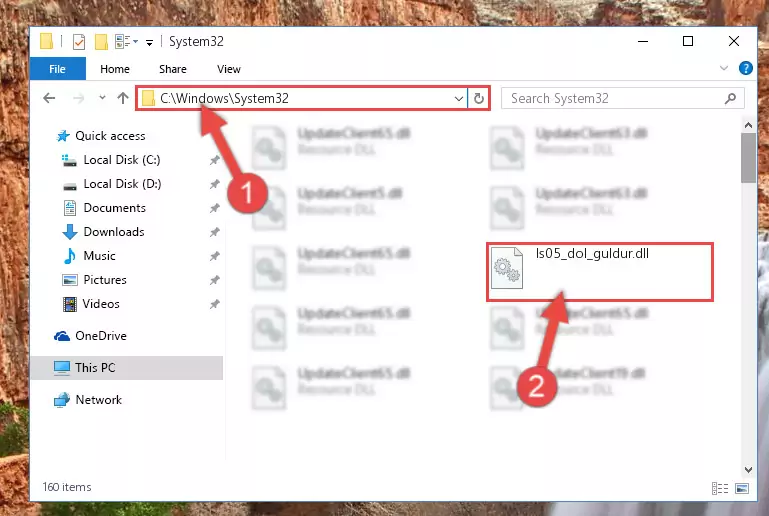769x516 pixels.
Task: Switch to the Share ribbon tab
Action: tap(173, 69)
